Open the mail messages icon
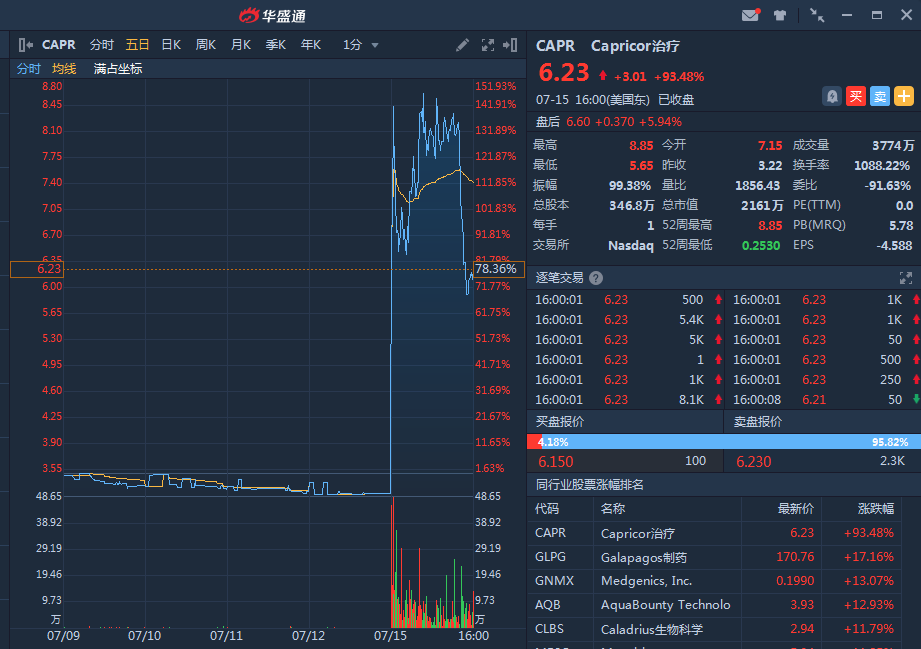The height and width of the screenshot is (649, 921). [750, 15]
